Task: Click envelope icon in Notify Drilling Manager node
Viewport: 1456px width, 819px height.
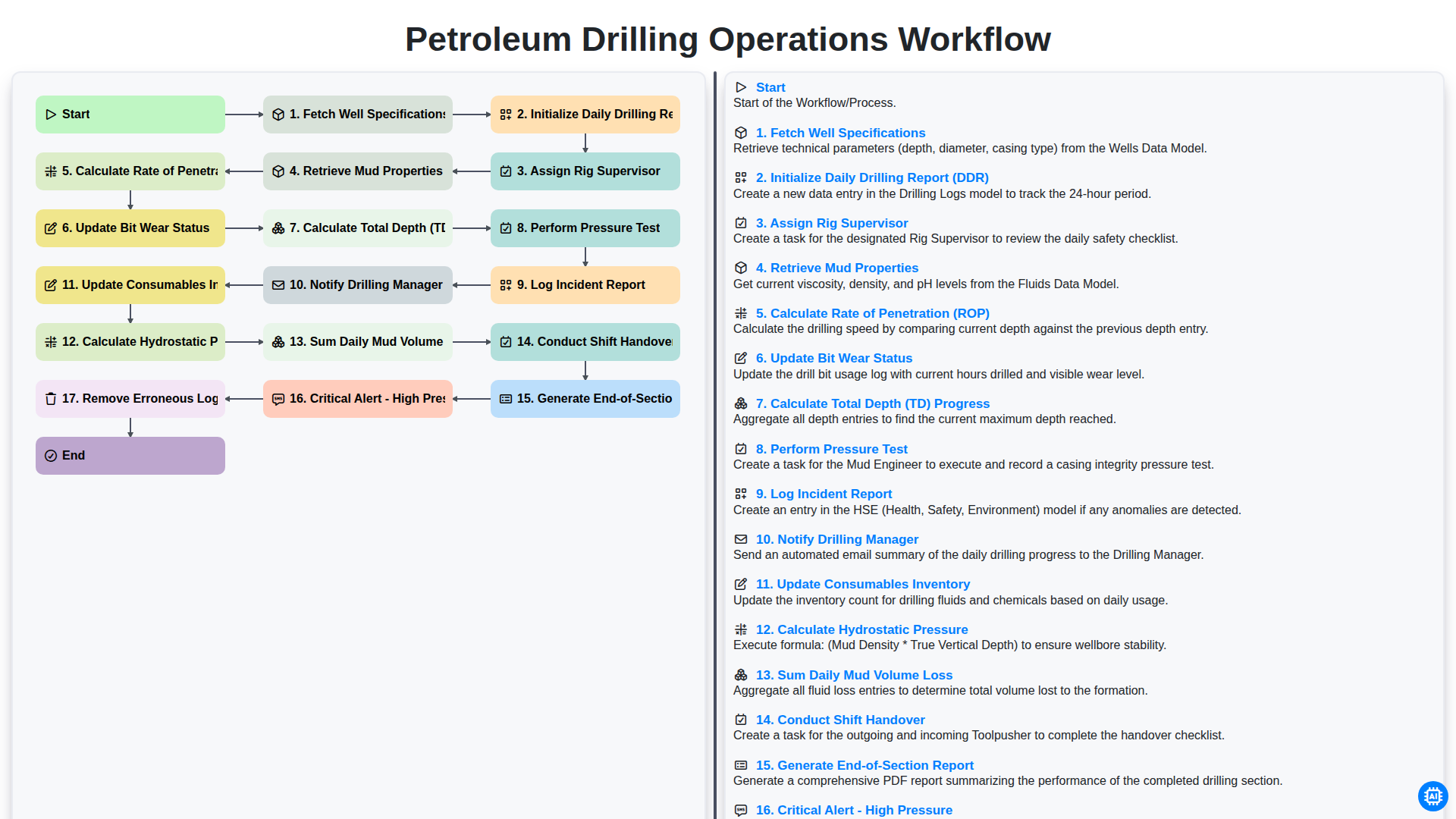Action: pos(278,285)
